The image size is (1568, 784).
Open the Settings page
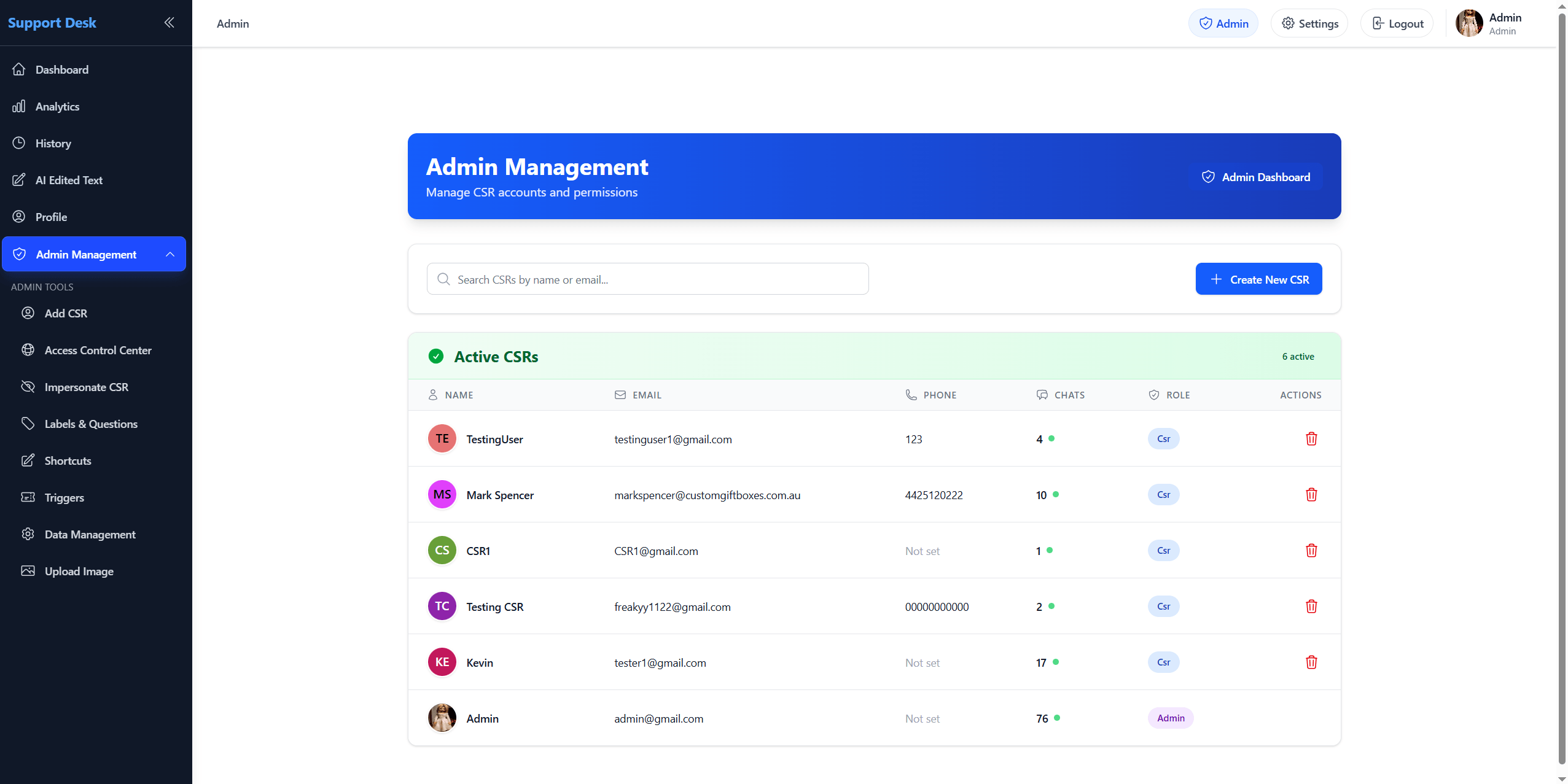tap(1308, 23)
